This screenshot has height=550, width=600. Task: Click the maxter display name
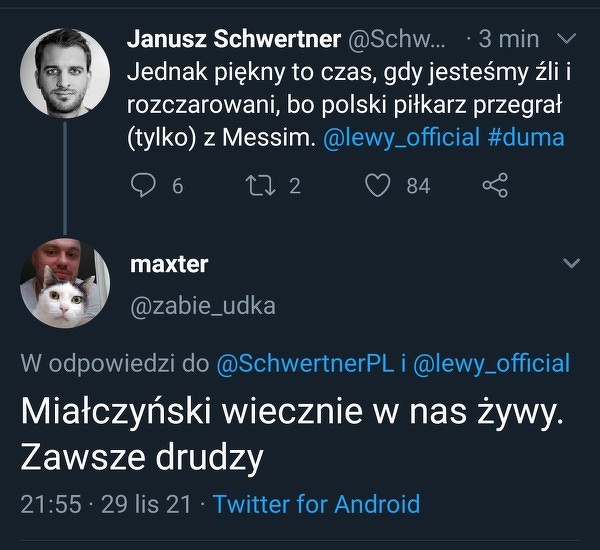[x=169, y=264]
